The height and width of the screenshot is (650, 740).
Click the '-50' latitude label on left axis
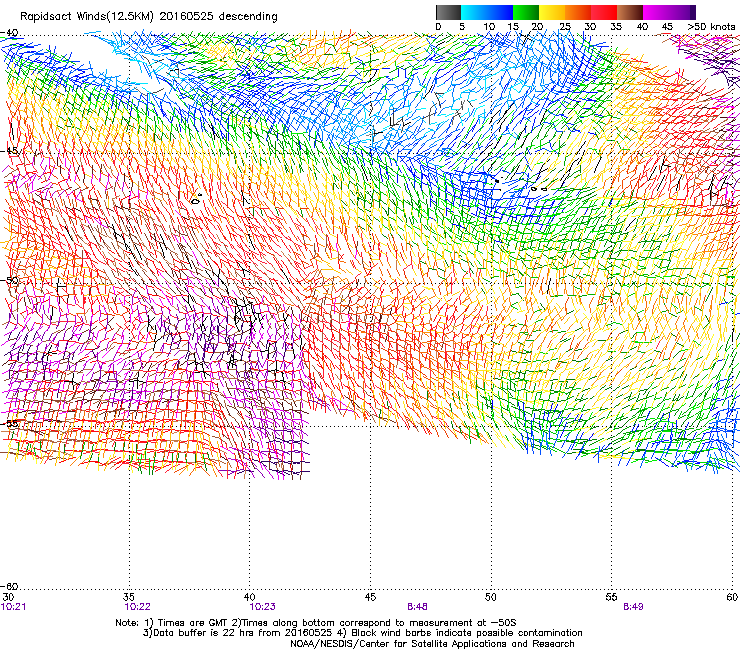pyautogui.click(x=9, y=281)
